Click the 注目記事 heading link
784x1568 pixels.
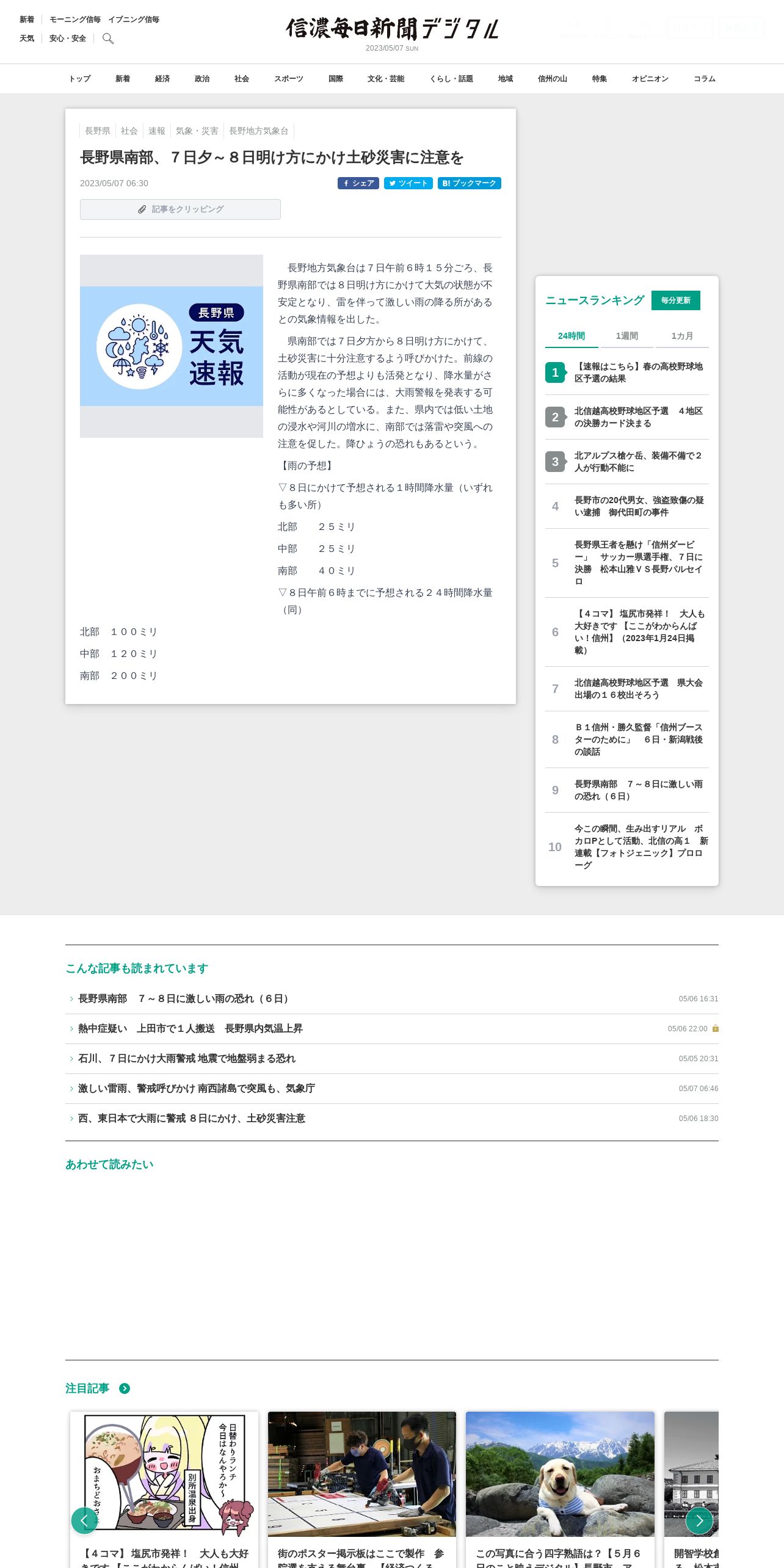[87, 1388]
